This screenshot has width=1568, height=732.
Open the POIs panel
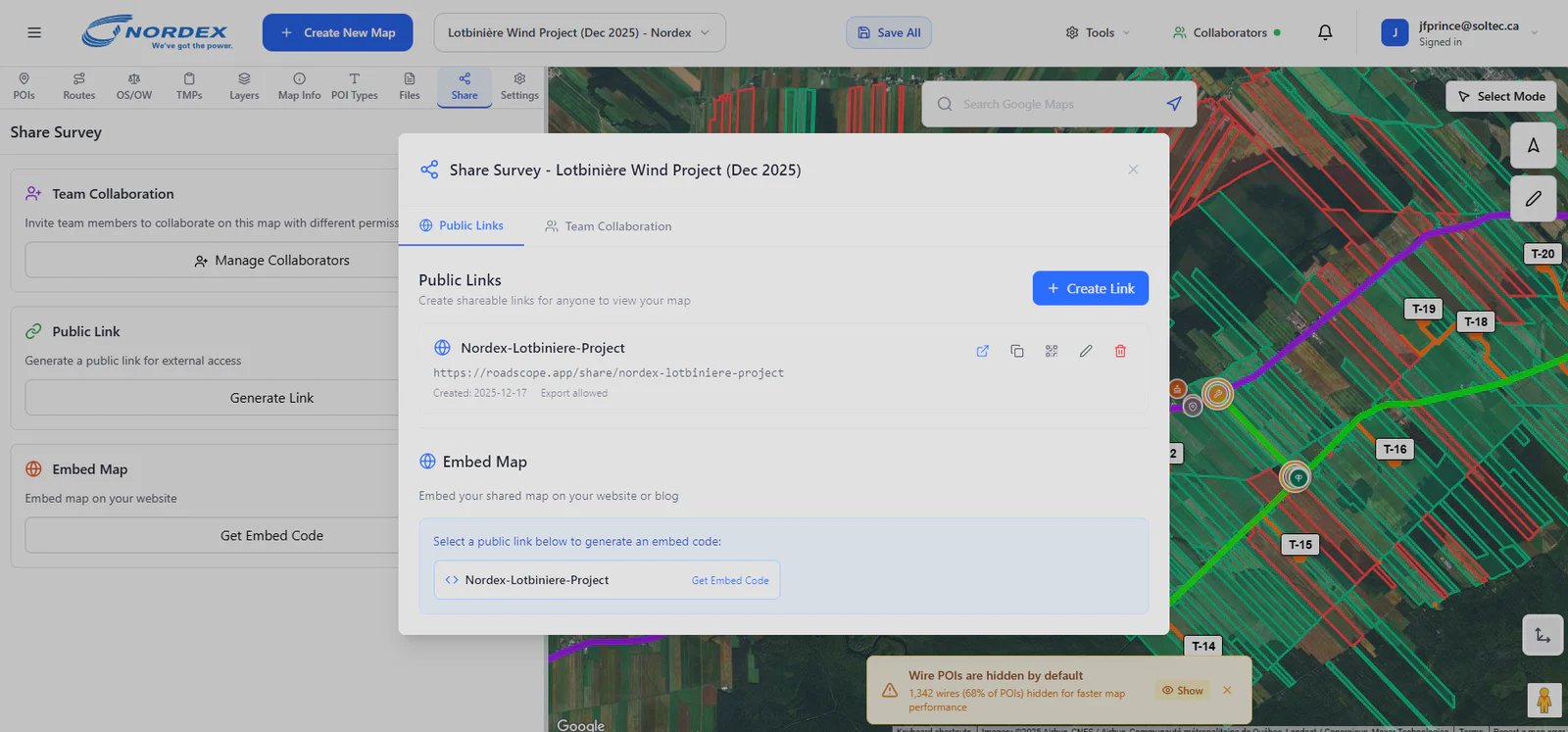24,86
